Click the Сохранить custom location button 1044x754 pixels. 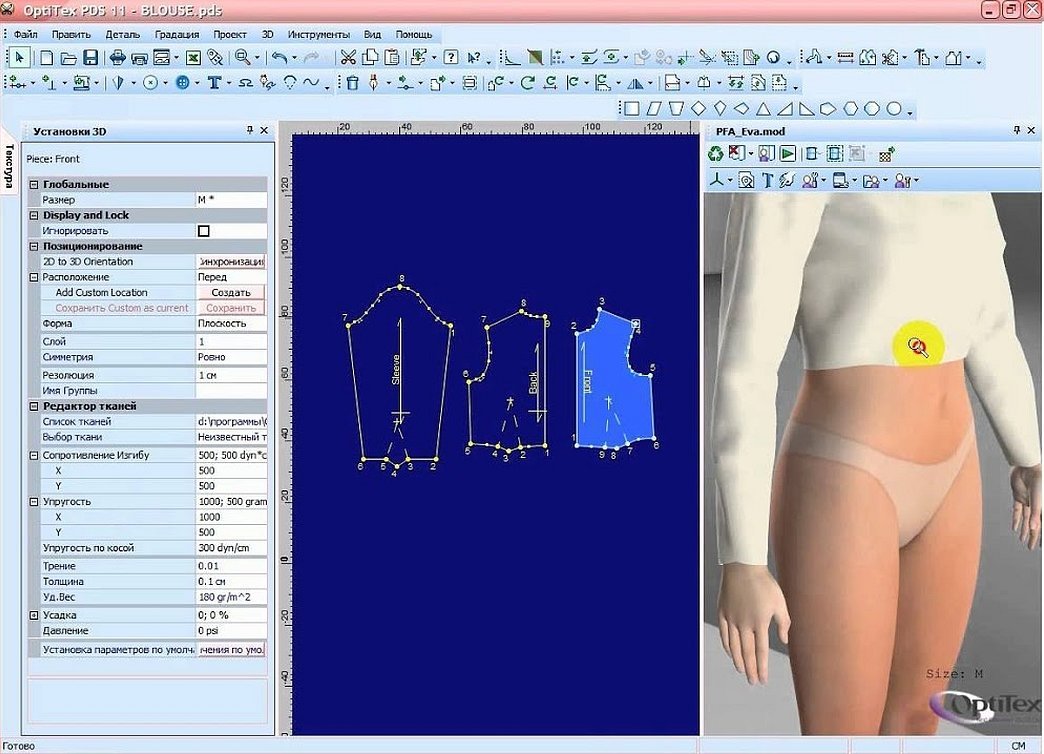(x=230, y=308)
